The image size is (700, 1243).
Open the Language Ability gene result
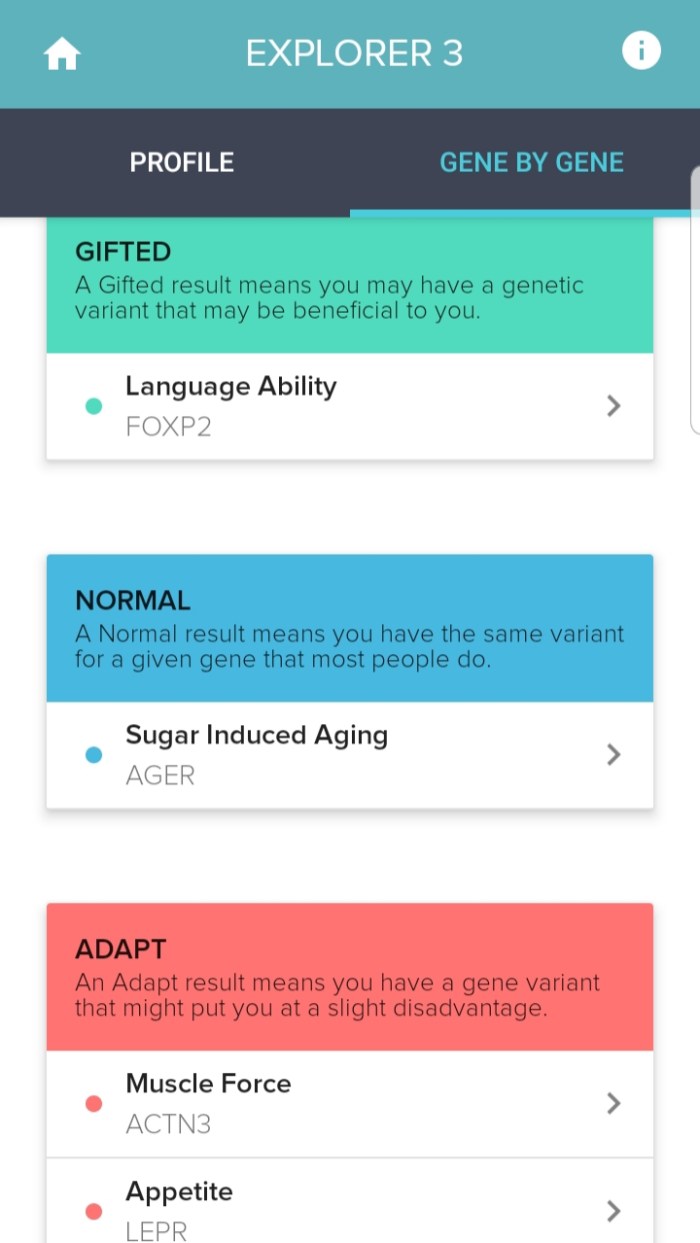coord(231,387)
